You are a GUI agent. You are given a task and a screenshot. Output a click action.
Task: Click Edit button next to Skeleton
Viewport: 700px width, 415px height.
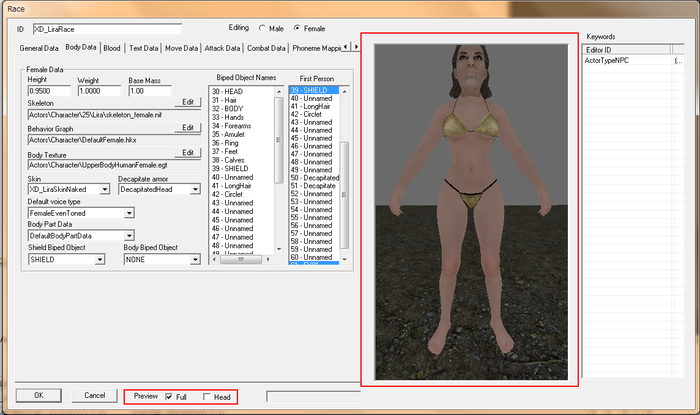click(x=188, y=102)
